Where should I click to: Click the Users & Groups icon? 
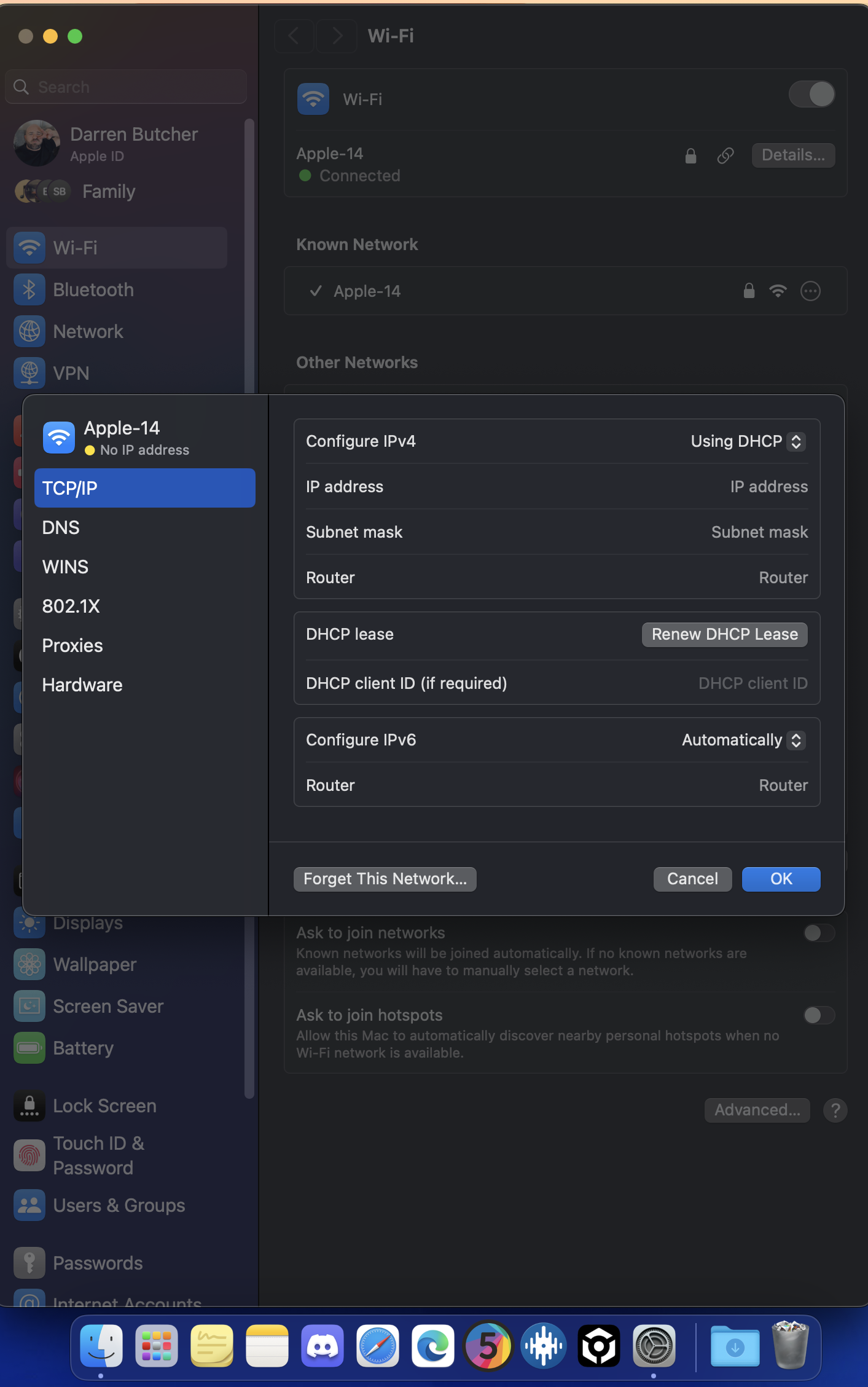pyautogui.click(x=29, y=1205)
